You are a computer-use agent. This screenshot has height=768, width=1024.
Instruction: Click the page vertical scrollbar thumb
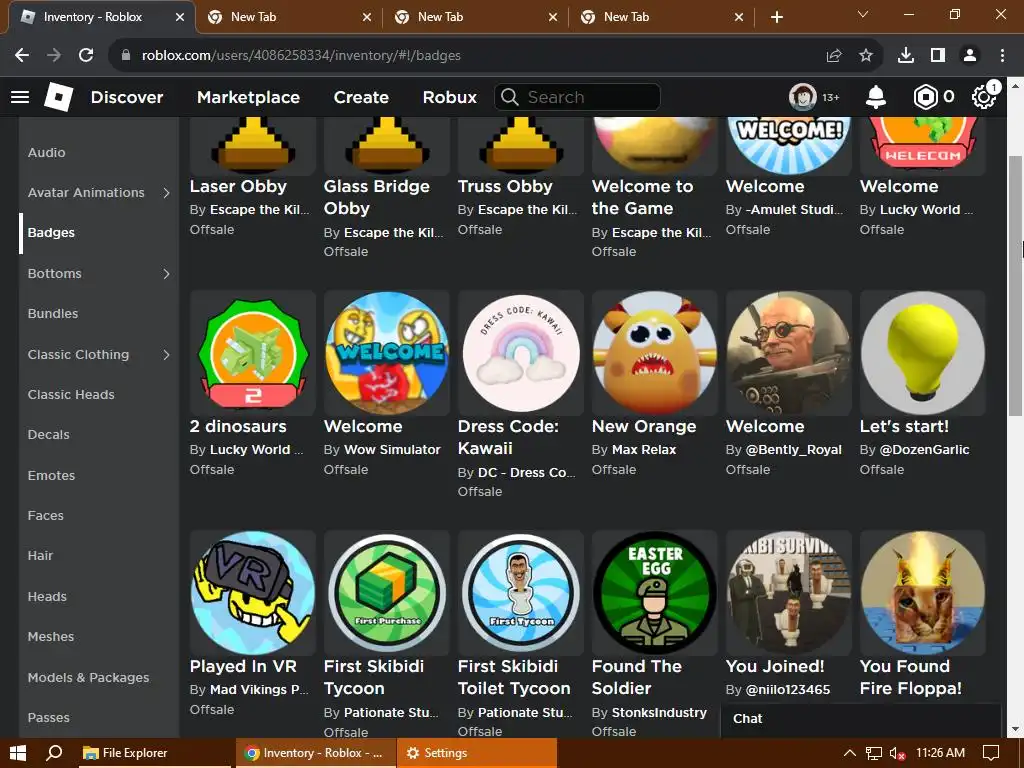pyautogui.click(x=1016, y=285)
